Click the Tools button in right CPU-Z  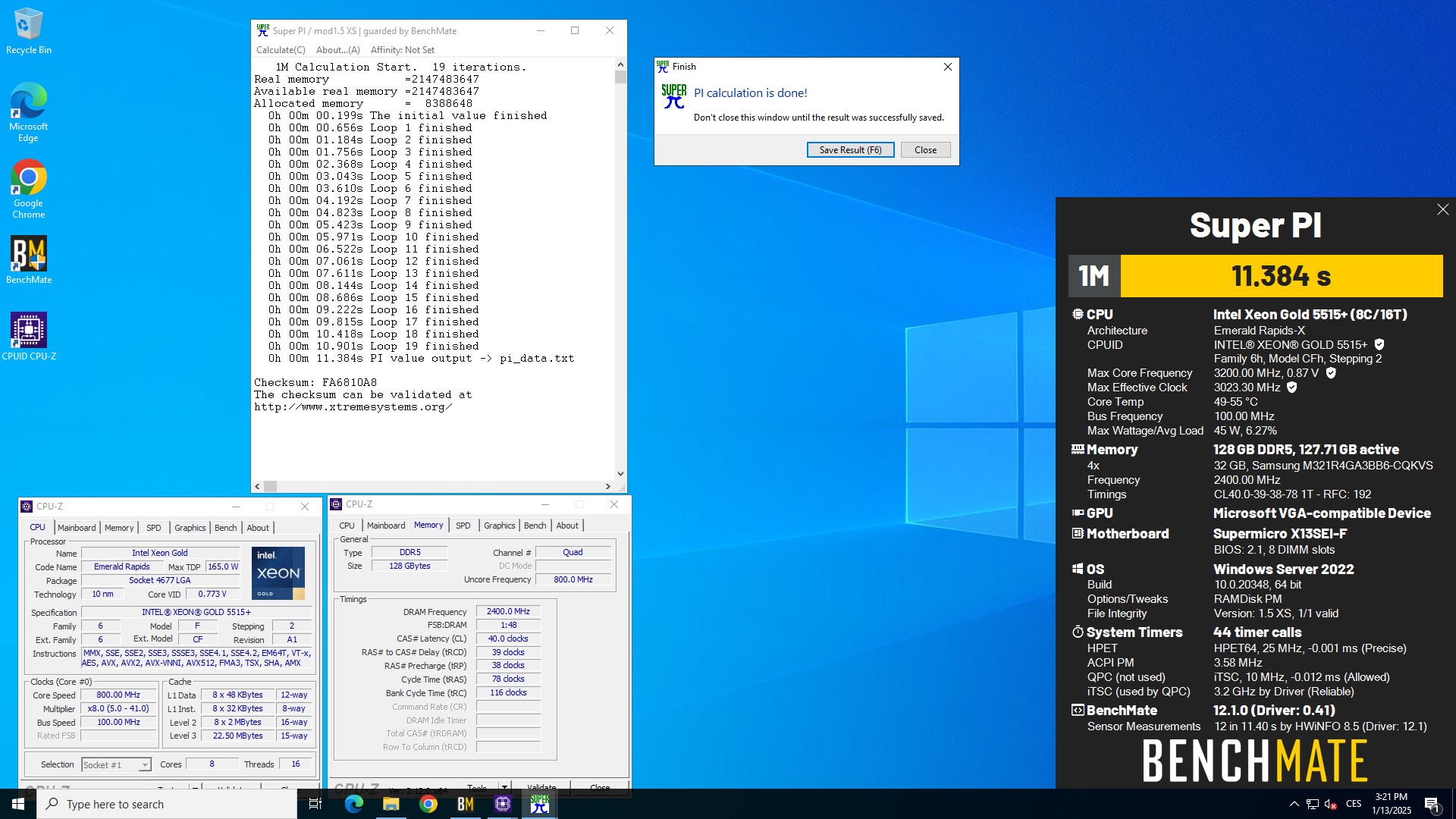click(477, 788)
